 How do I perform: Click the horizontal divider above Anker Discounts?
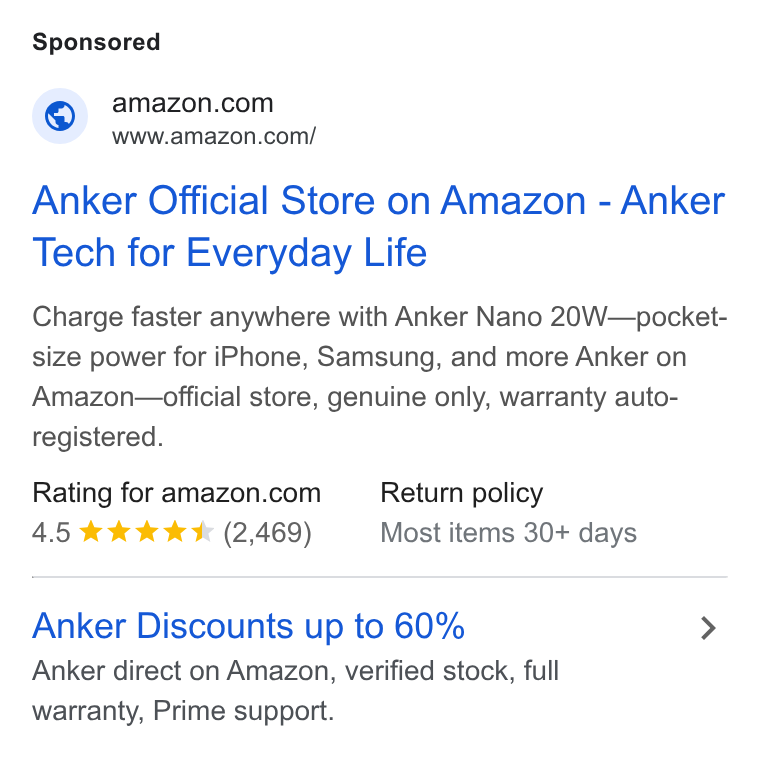[x=380, y=577]
